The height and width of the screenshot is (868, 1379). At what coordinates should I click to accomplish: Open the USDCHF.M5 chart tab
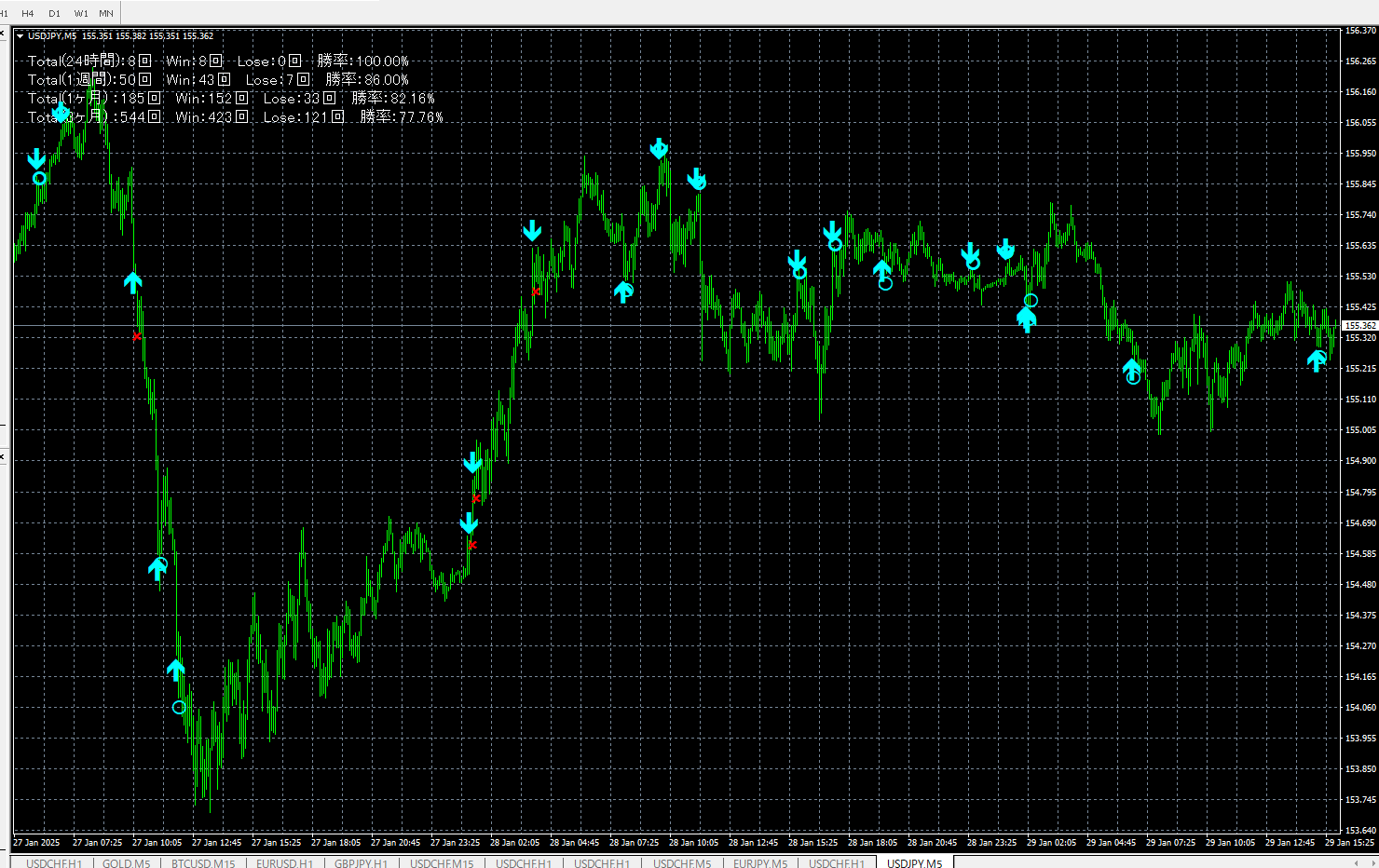682,862
